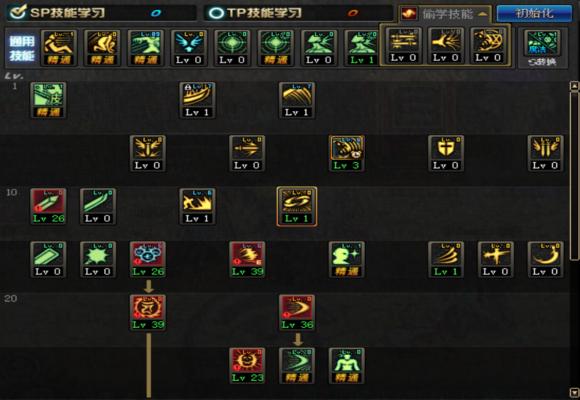Screen dimensions: 580x400
Task: Click the red grenade cluster skill Lv 26
Action: [148, 259]
